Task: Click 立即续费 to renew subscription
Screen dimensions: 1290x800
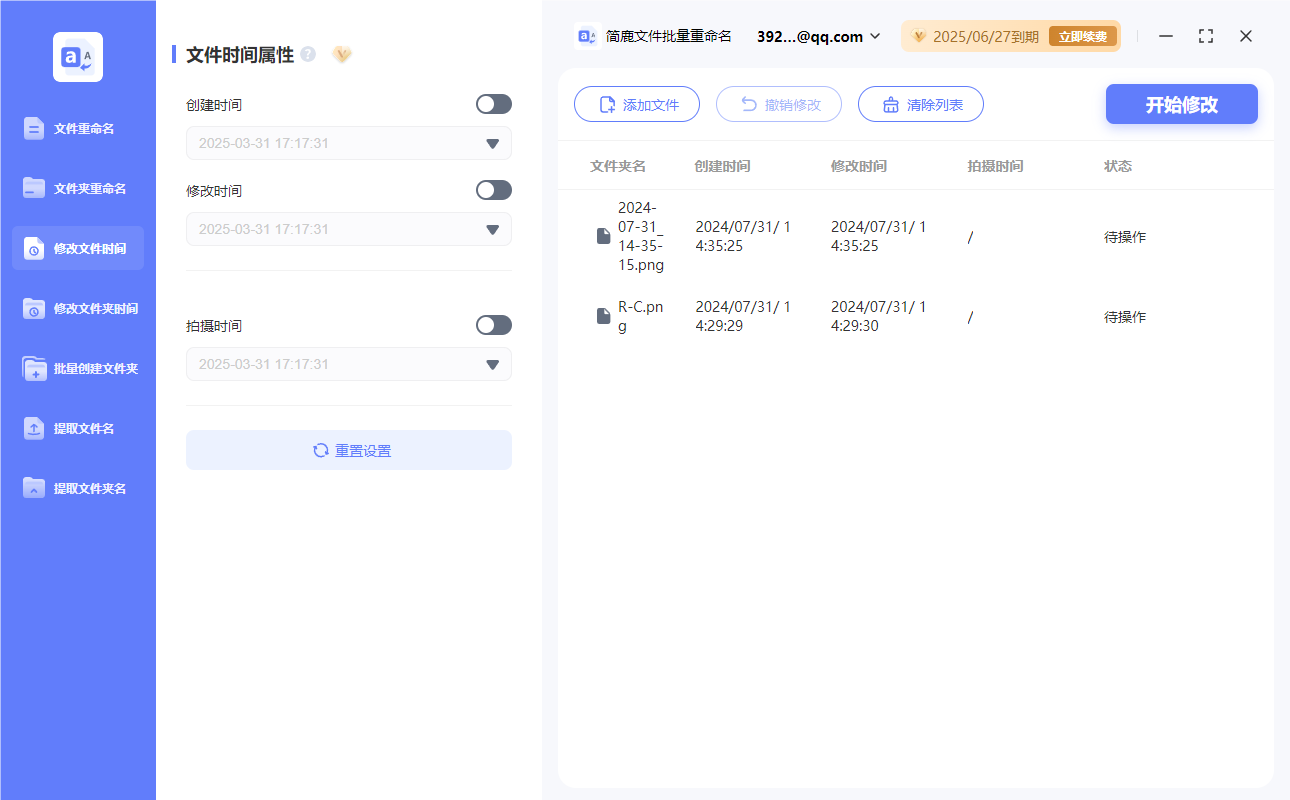Action: tap(1083, 36)
